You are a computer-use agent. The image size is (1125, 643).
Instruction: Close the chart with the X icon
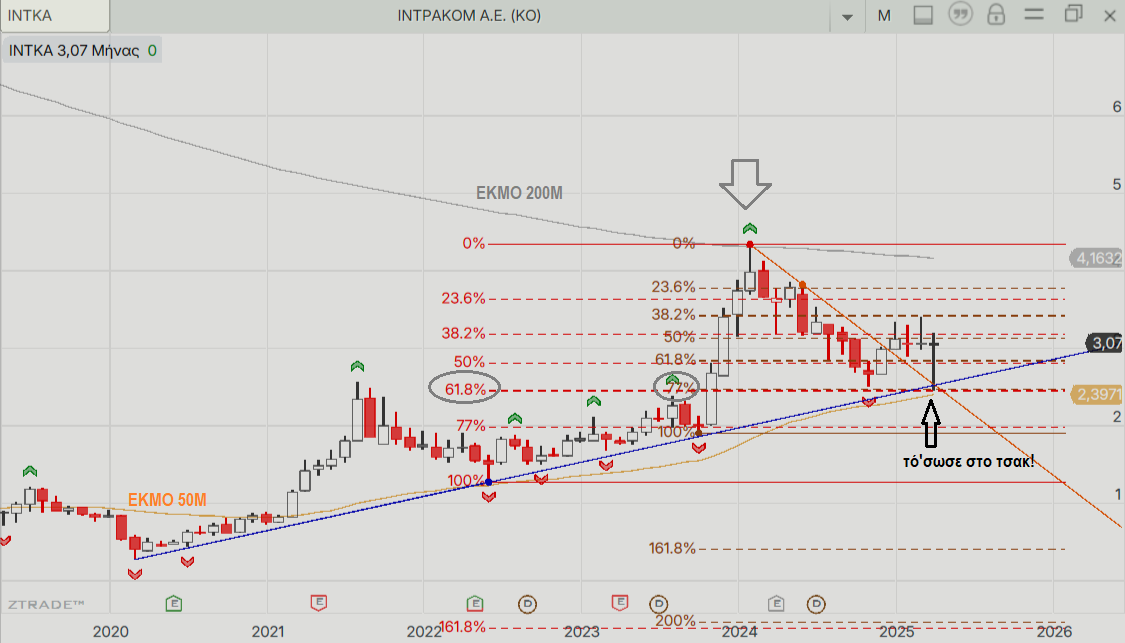point(1109,16)
